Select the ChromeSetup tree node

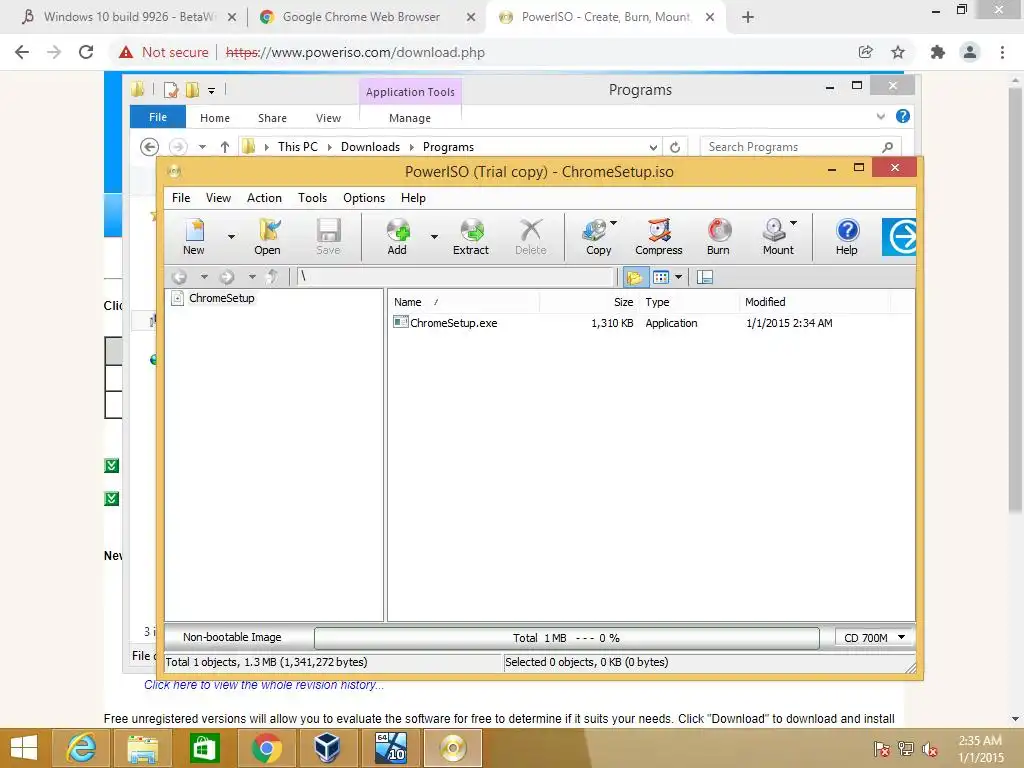221,298
